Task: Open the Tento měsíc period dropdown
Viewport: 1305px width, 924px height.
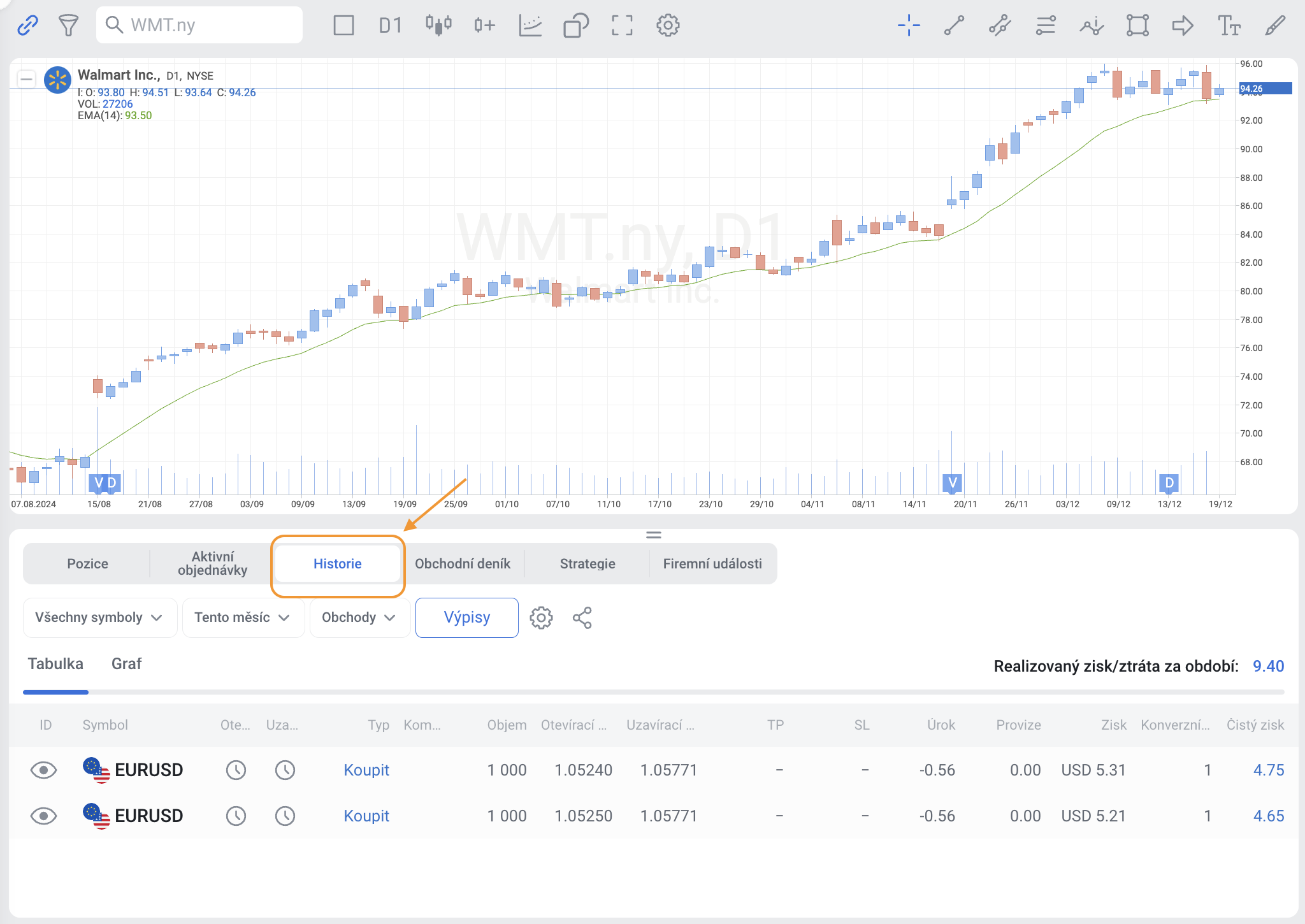Action: coord(243,617)
